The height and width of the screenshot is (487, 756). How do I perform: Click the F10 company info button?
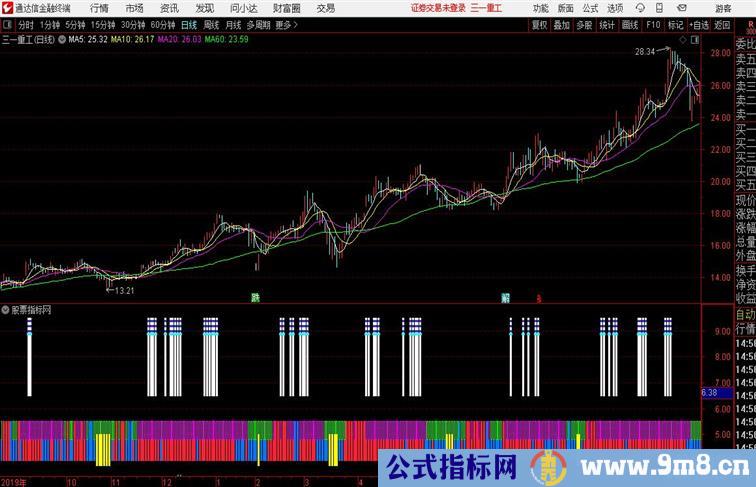(x=653, y=25)
